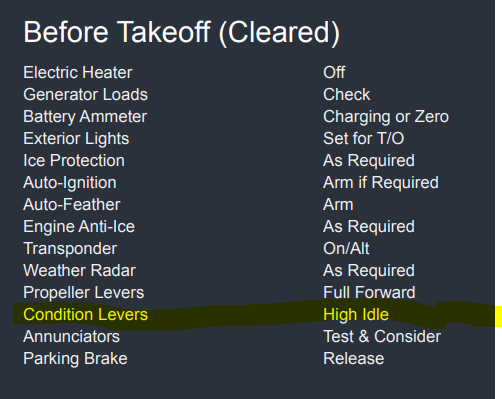502x399 pixels.
Task: Select the Propeller Levers item
Action: [x=84, y=293]
